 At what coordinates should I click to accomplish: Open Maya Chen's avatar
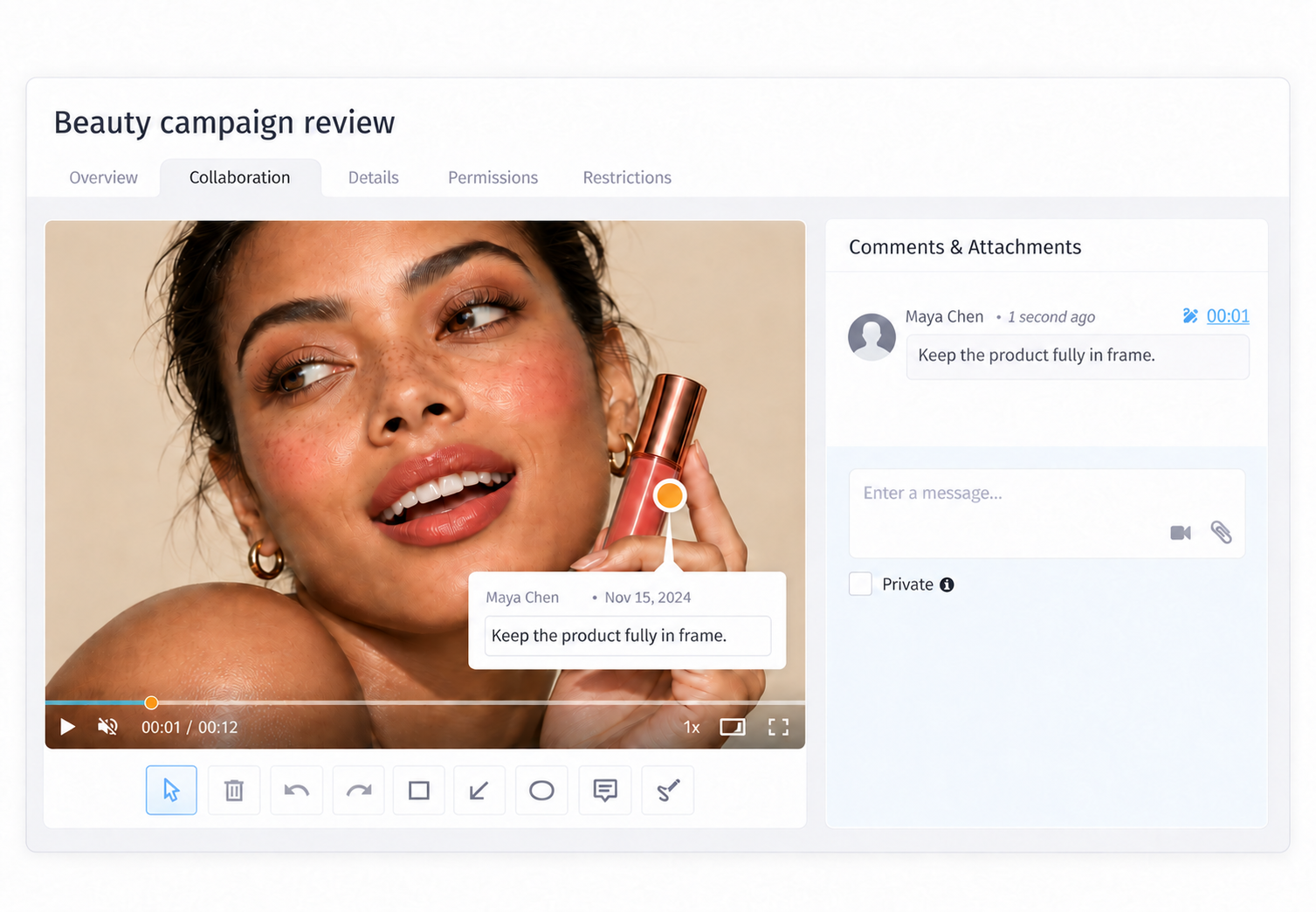click(x=872, y=336)
